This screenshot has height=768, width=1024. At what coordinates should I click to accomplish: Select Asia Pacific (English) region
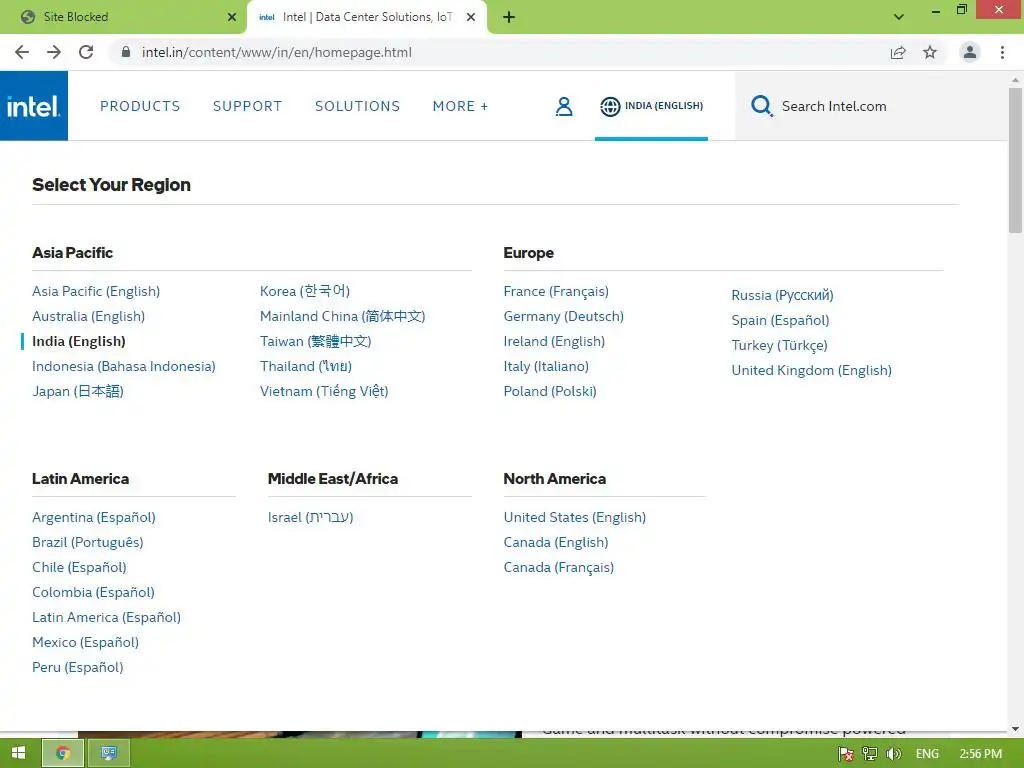pos(96,291)
